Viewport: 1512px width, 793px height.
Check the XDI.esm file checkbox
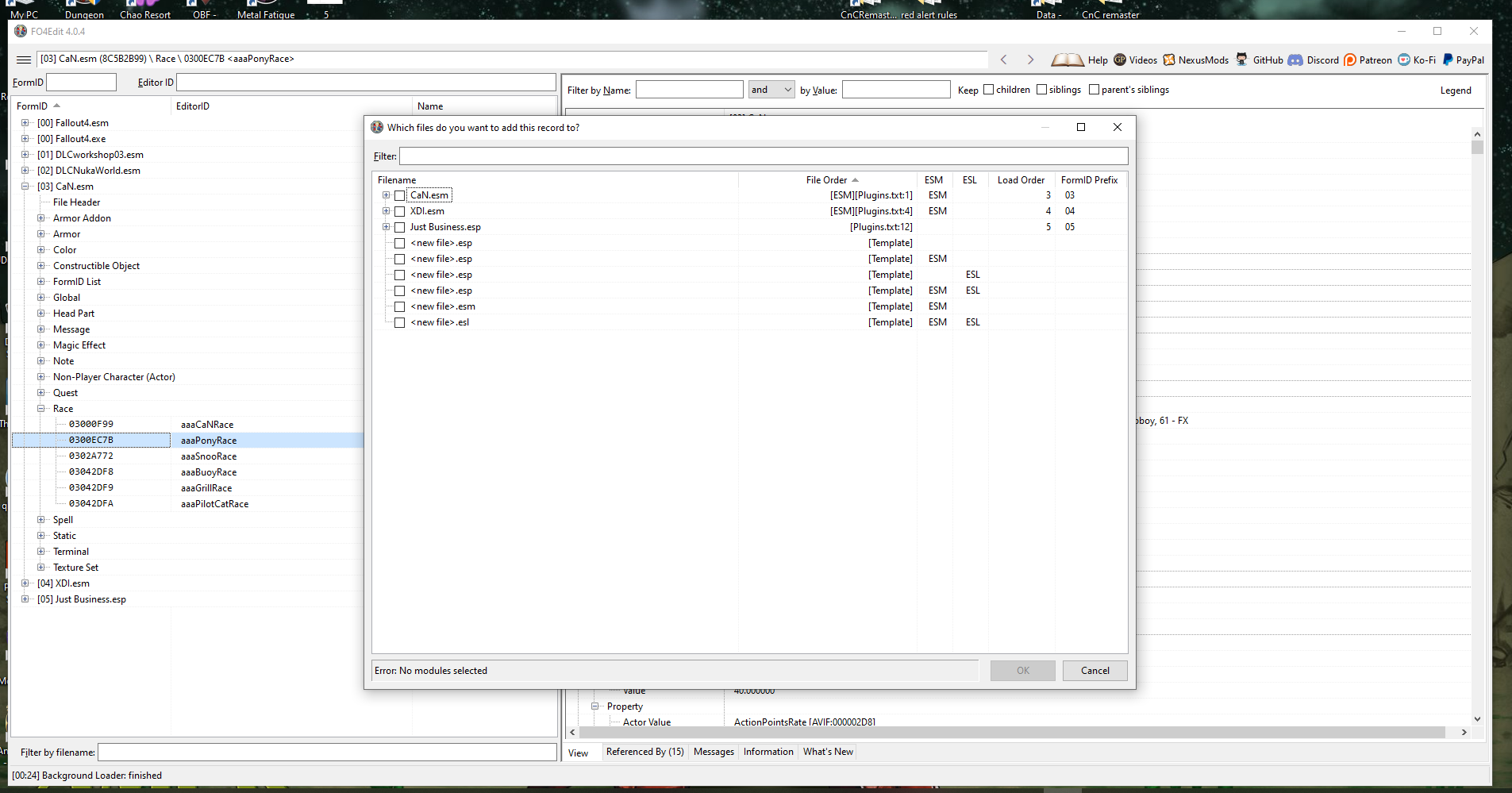(x=400, y=211)
